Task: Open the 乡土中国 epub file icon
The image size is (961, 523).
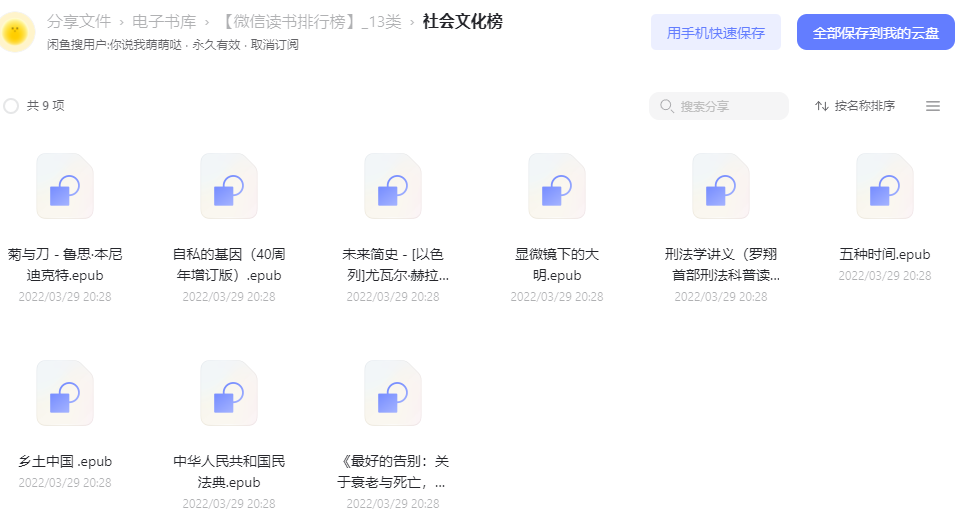Action: (x=65, y=394)
